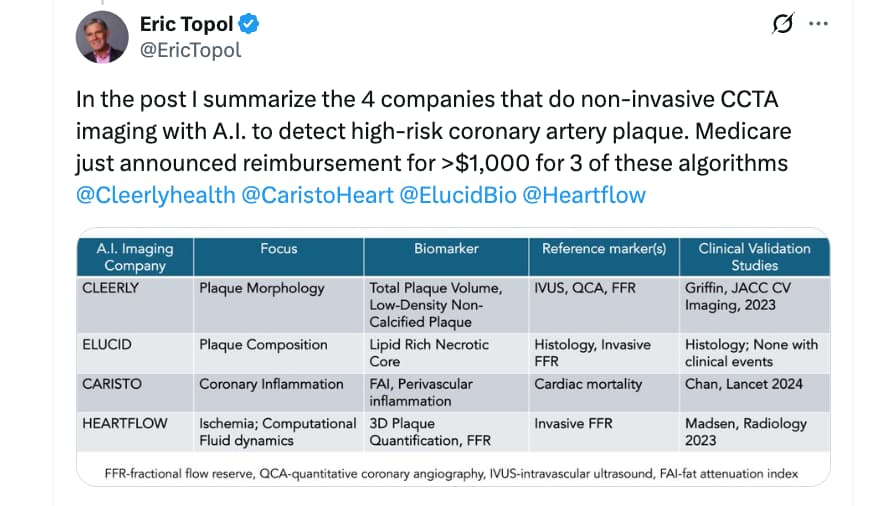This screenshot has width=892, height=506.
Task: Open the @Heartflow mention
Action: [x=585, y=194]
